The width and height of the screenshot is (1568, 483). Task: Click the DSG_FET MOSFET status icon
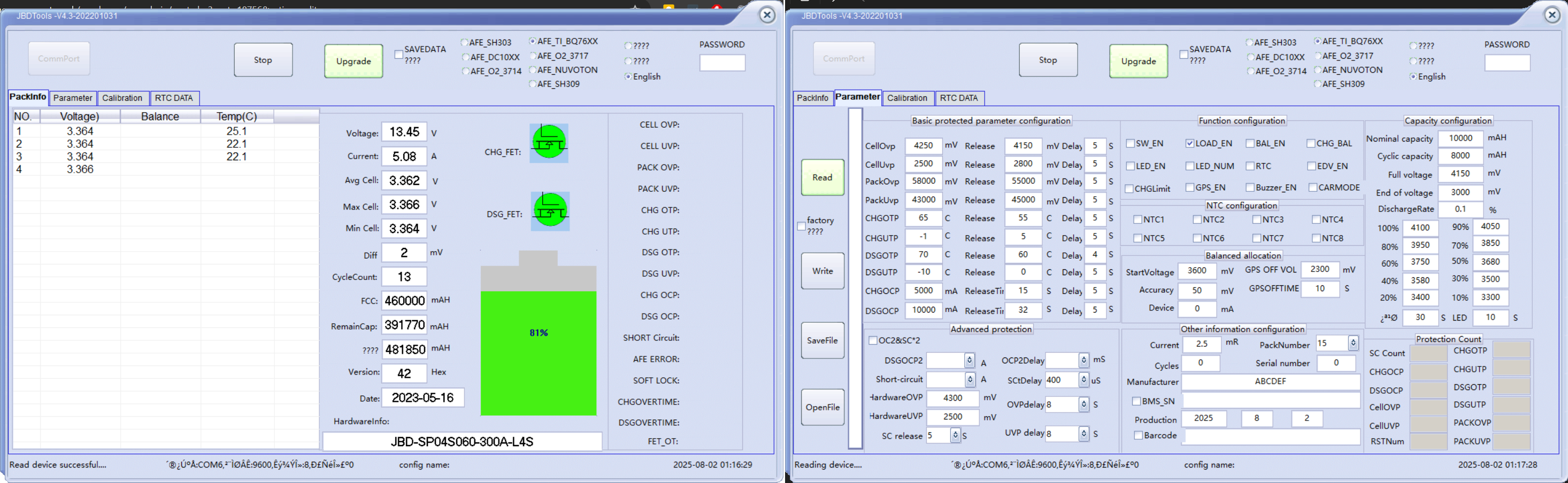[x=550, y=211]
